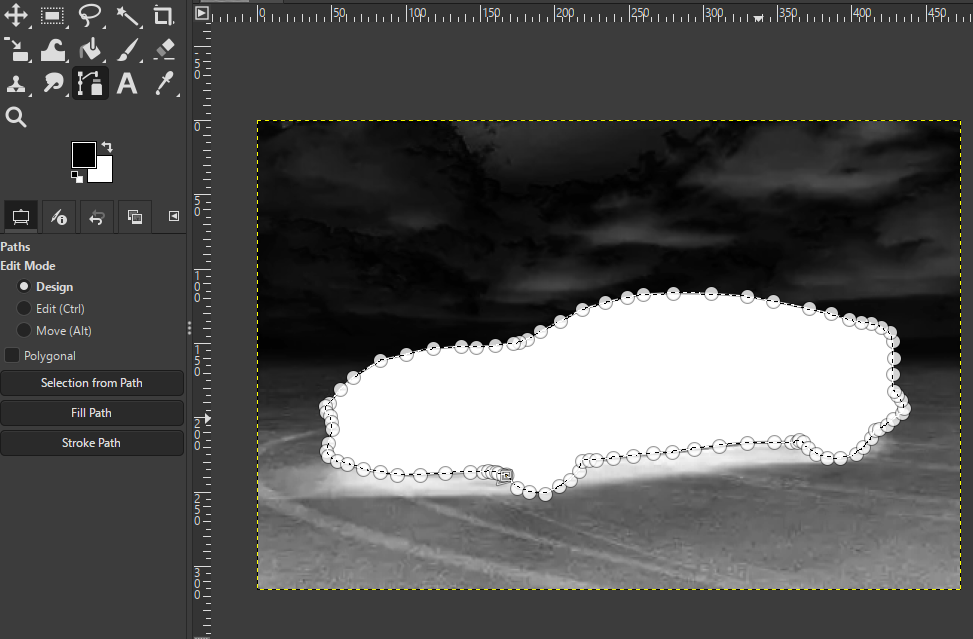The height and width of the screenshot is (639, 973).
Task: Open the canvas corner ruler menu button
Action: pos(202,13)
